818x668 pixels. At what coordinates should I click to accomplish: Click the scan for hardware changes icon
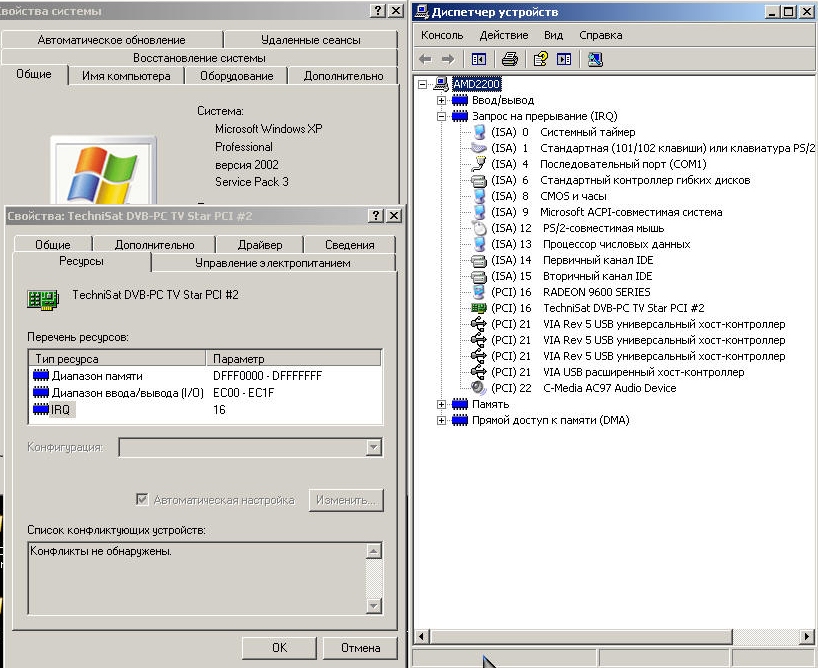click(595, 59)
